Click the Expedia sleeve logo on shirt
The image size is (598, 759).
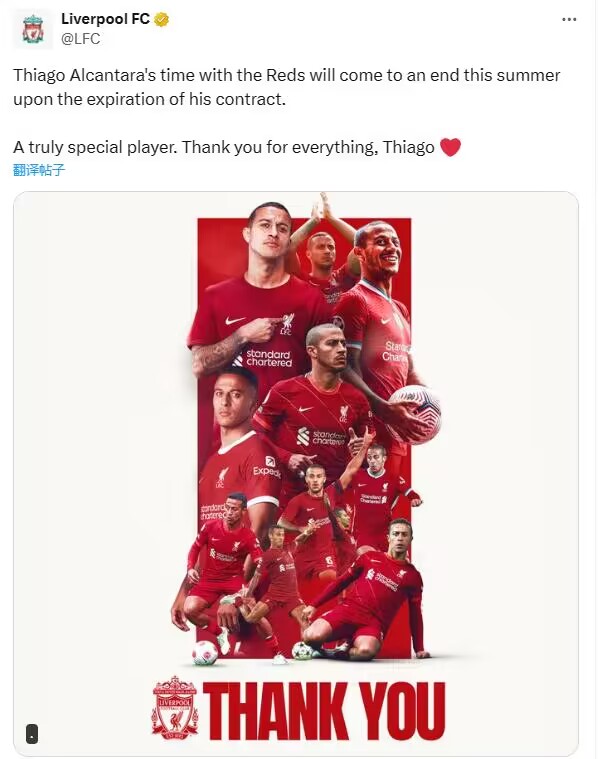point(267,468)
